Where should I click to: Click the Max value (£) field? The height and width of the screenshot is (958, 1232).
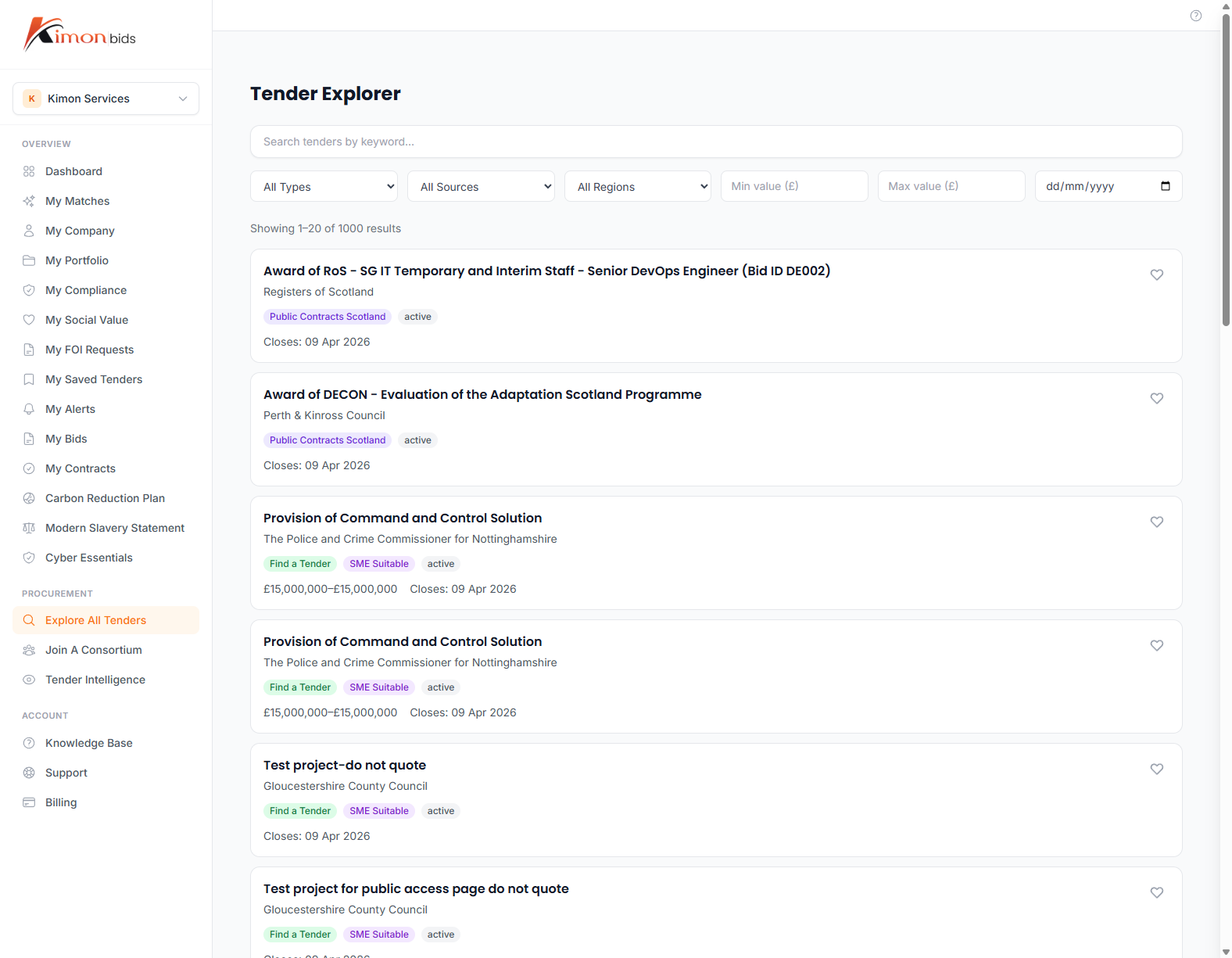951,186
